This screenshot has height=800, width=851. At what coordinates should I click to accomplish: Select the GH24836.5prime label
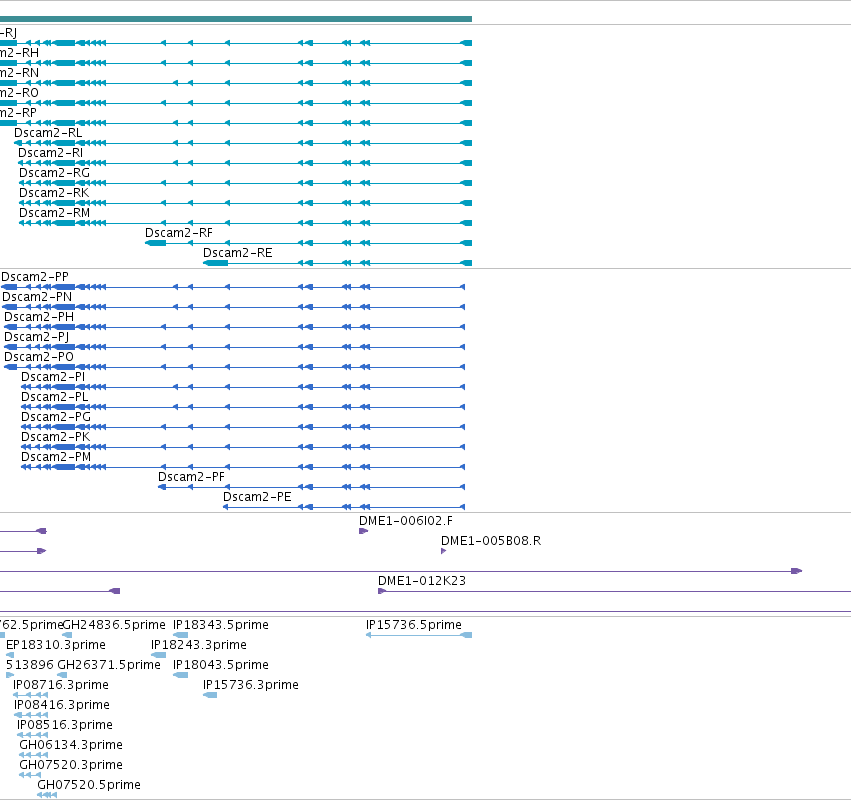(115, 626)
